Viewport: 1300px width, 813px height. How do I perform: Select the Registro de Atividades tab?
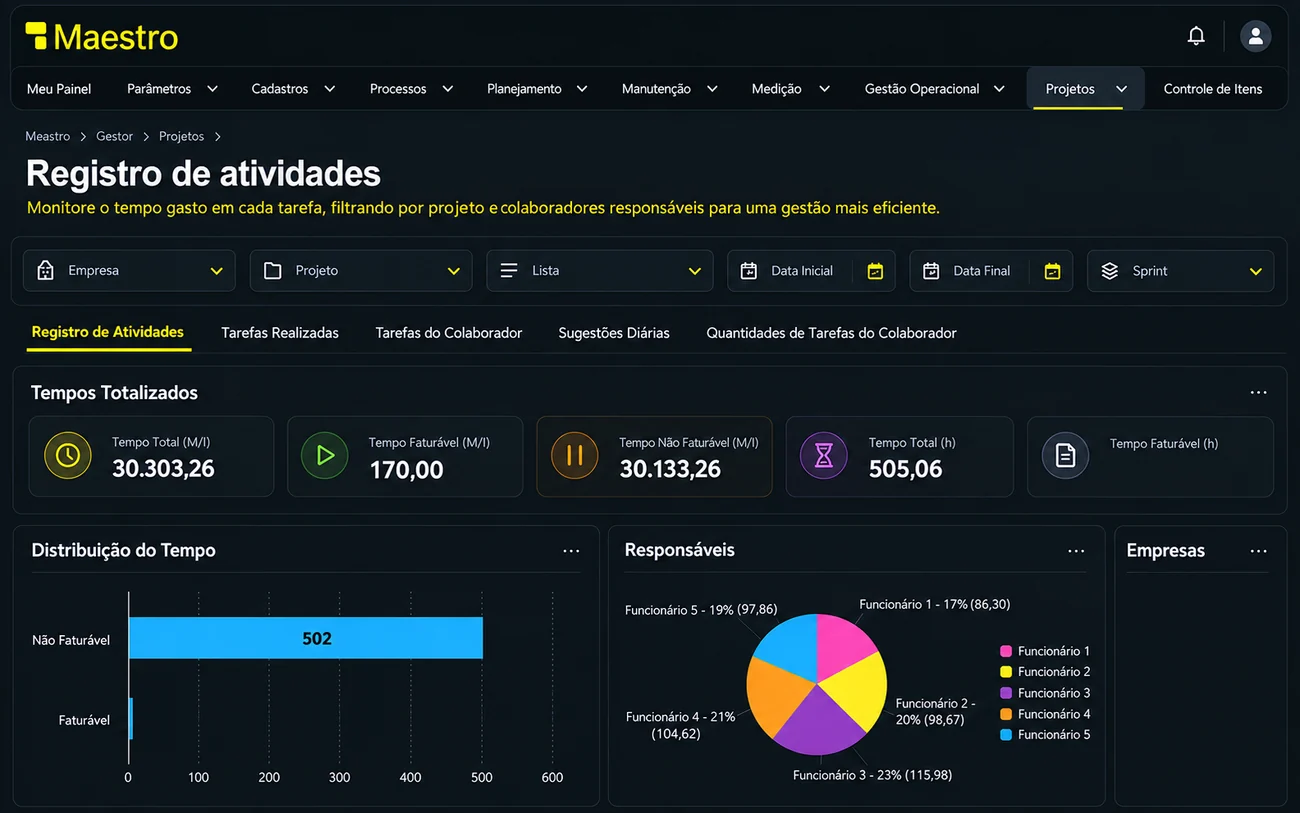click(107, 332)
